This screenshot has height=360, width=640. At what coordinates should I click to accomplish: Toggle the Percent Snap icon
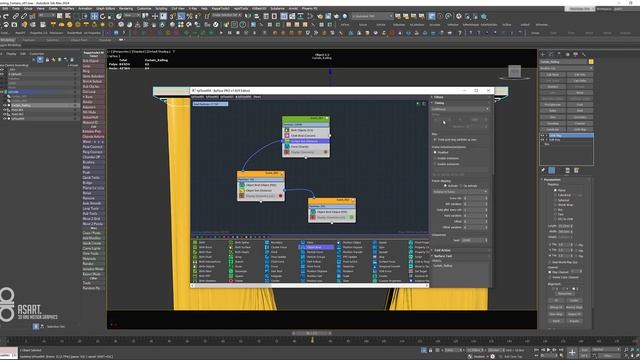pos(189,16)
